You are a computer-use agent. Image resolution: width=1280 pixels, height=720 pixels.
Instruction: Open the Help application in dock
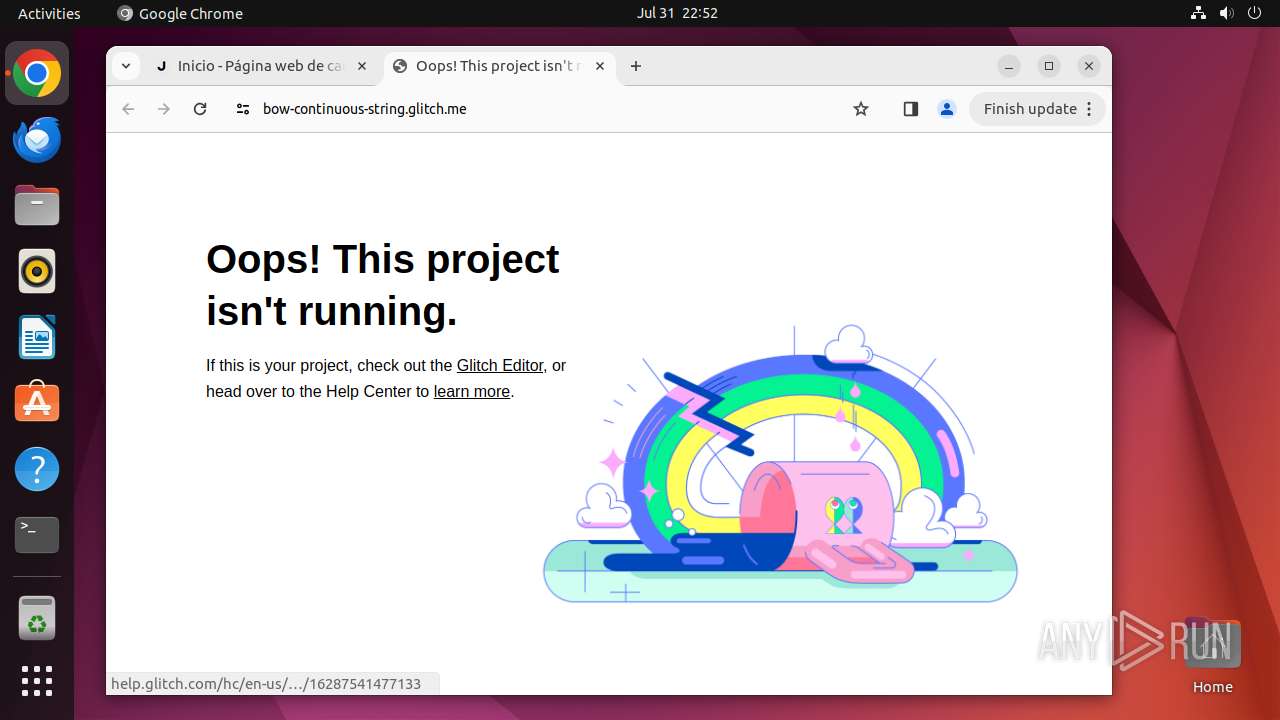pos(37,469)
